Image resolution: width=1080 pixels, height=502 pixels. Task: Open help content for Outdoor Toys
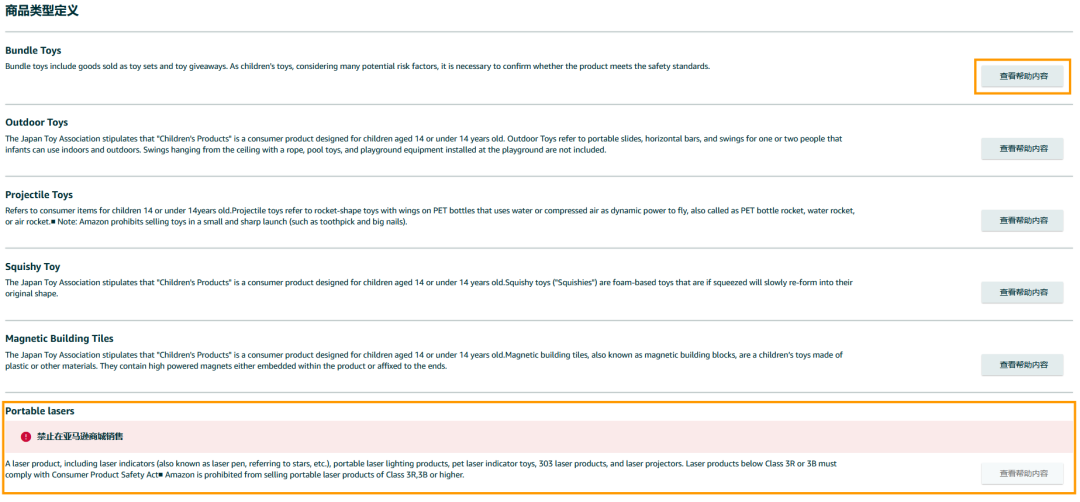click(1022, 149)
